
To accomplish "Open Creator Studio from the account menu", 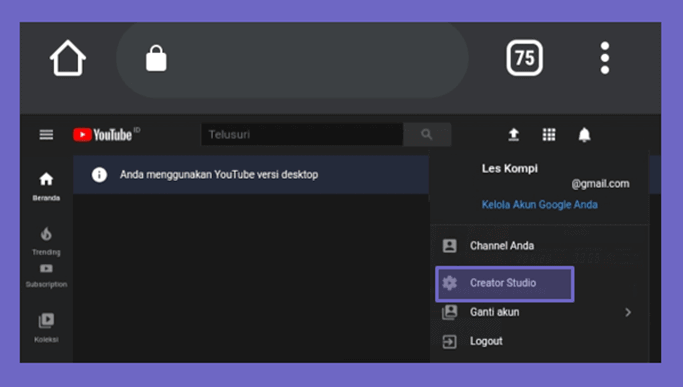I will 505,284.
